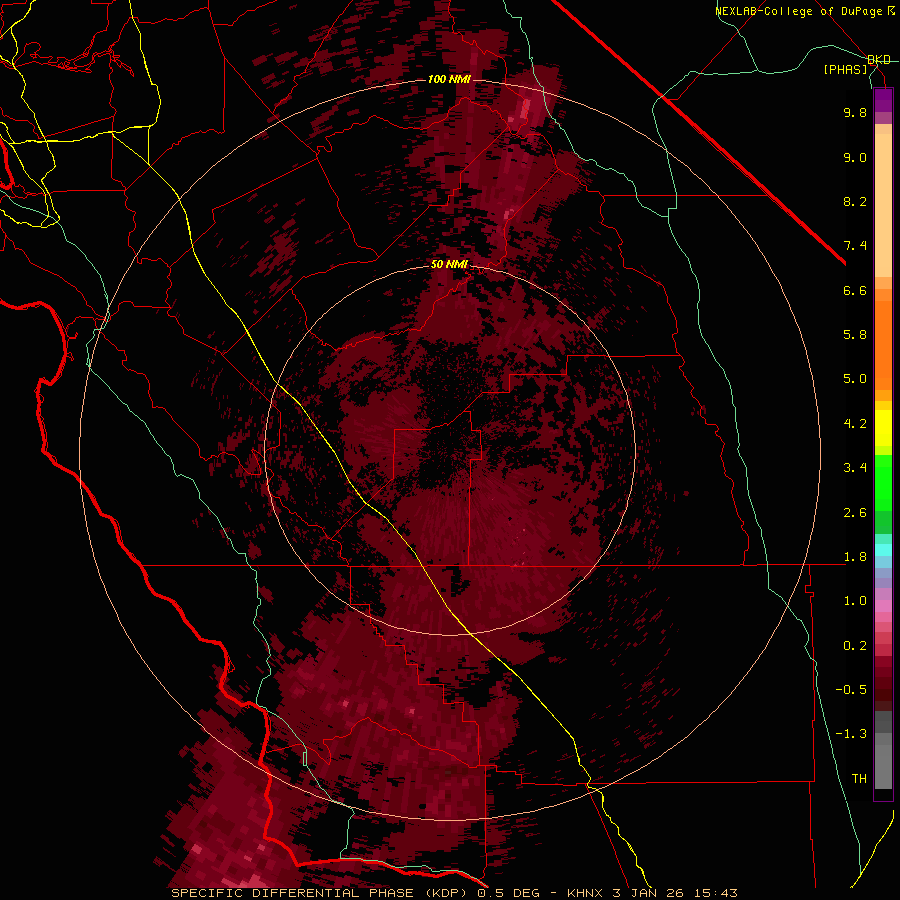
Task: Select the 7.4 scale value
Action: tap(855, 246)
